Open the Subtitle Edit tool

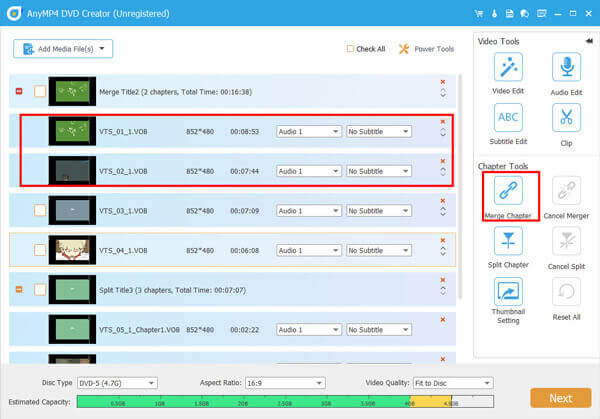tap(508, 117)
